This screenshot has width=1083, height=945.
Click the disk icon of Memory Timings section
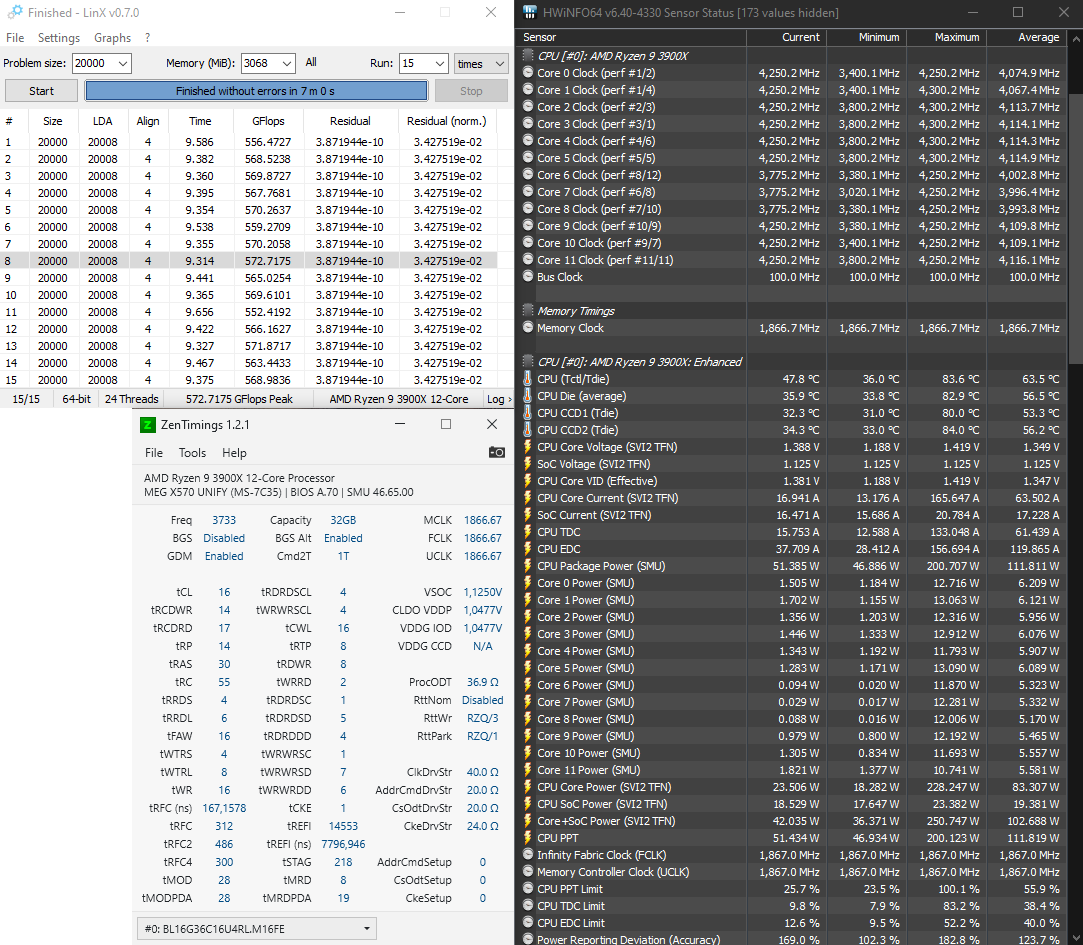click(x=528, y=311)
